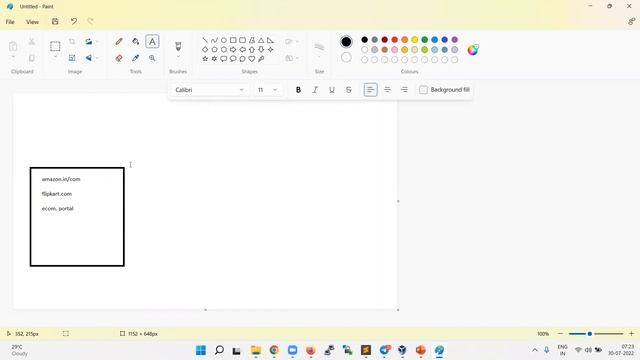
Task: Click the Brushes tool icon
Action: tap(178, 46)
